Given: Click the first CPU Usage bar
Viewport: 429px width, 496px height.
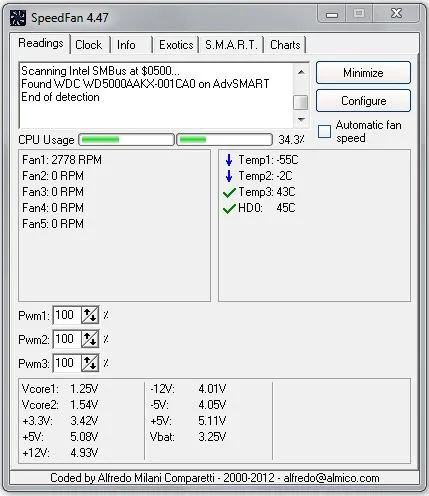Looking at the screenshot, I should pyautogui.click(x=126, y=140).
